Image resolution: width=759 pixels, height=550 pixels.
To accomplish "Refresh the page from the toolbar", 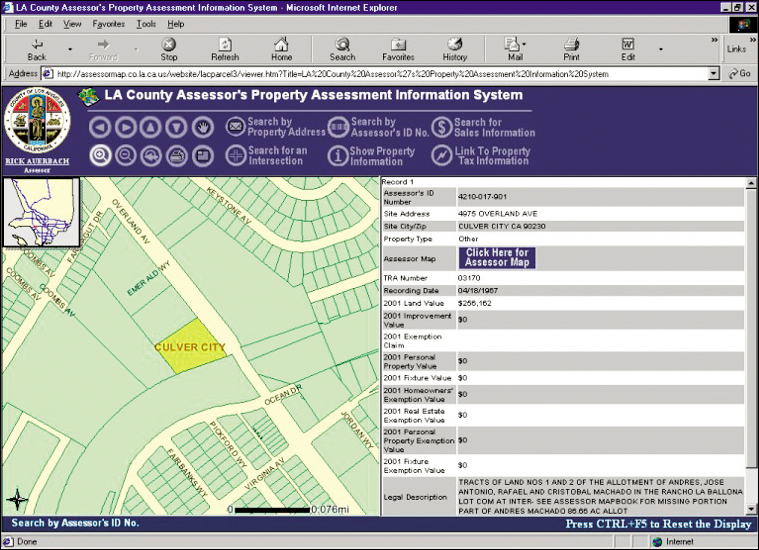I will (x=225, y=49).
